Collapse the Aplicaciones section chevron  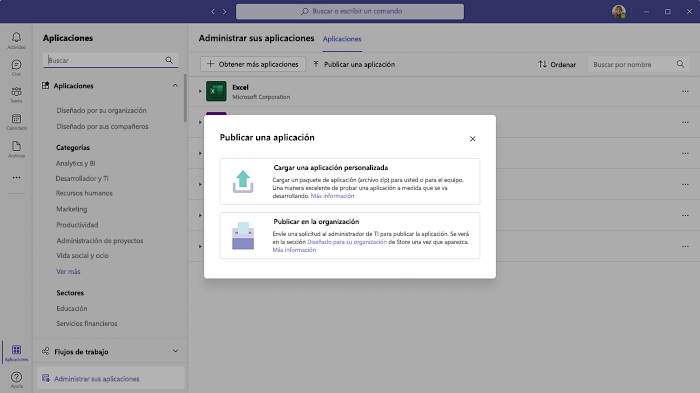coord(175,86)
